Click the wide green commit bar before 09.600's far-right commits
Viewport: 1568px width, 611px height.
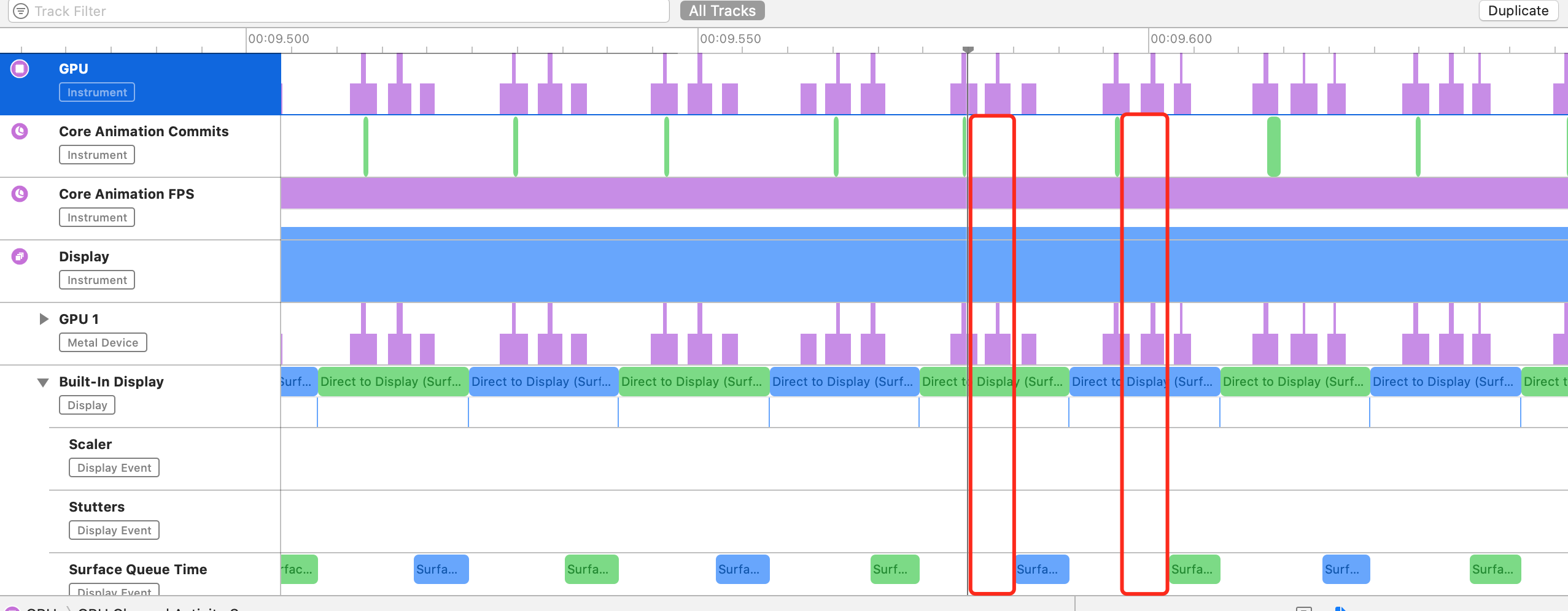click(x=1274, y=147)
